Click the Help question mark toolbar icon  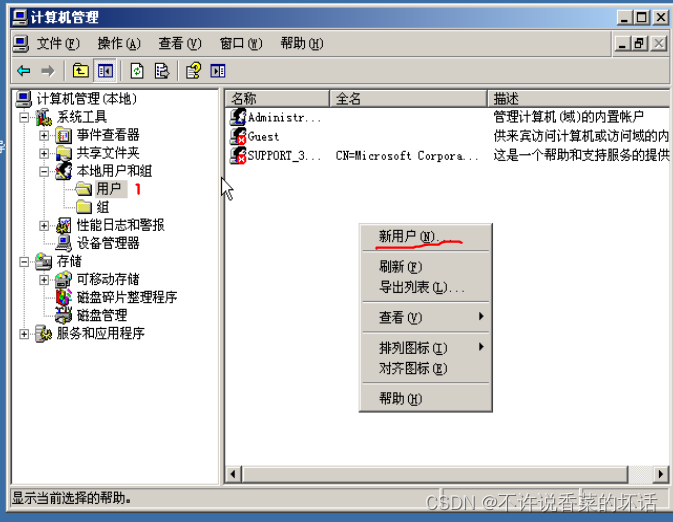pos(194,70)
